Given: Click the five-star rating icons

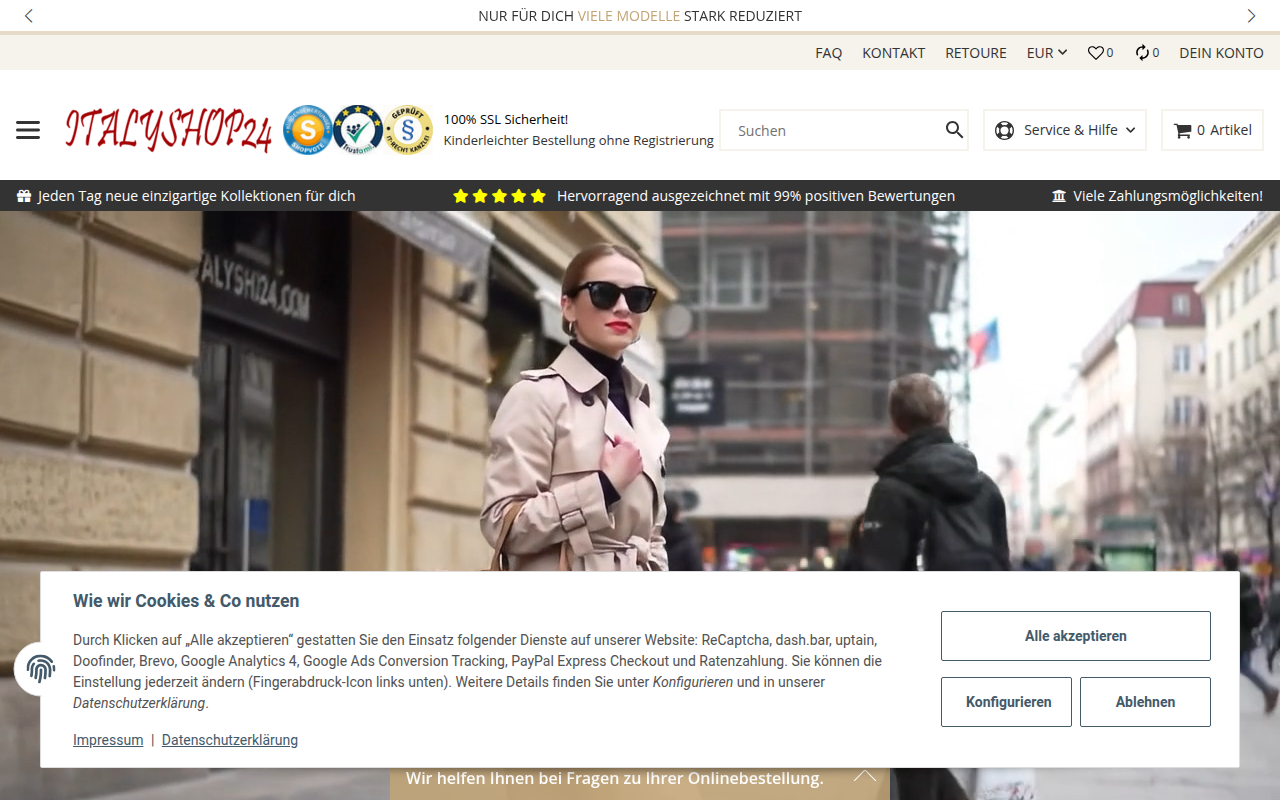Looking at the screenshot, I should tap(499, 196).
